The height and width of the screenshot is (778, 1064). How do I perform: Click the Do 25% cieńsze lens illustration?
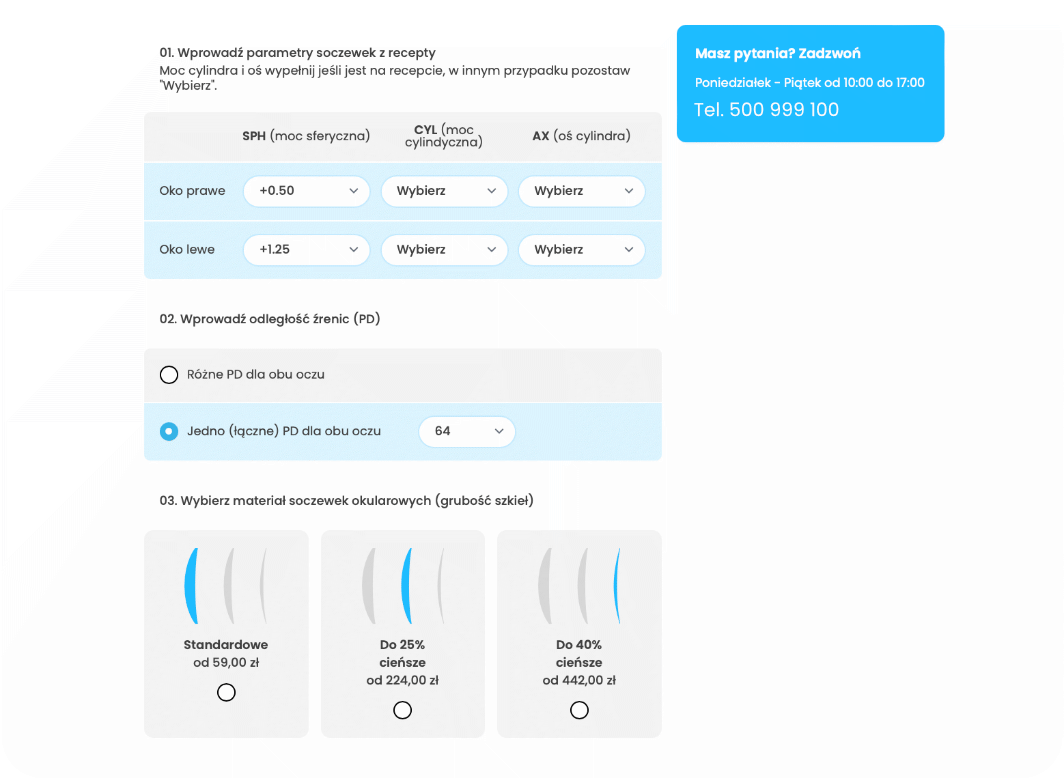pyautogui.click(x=402, y=586)
